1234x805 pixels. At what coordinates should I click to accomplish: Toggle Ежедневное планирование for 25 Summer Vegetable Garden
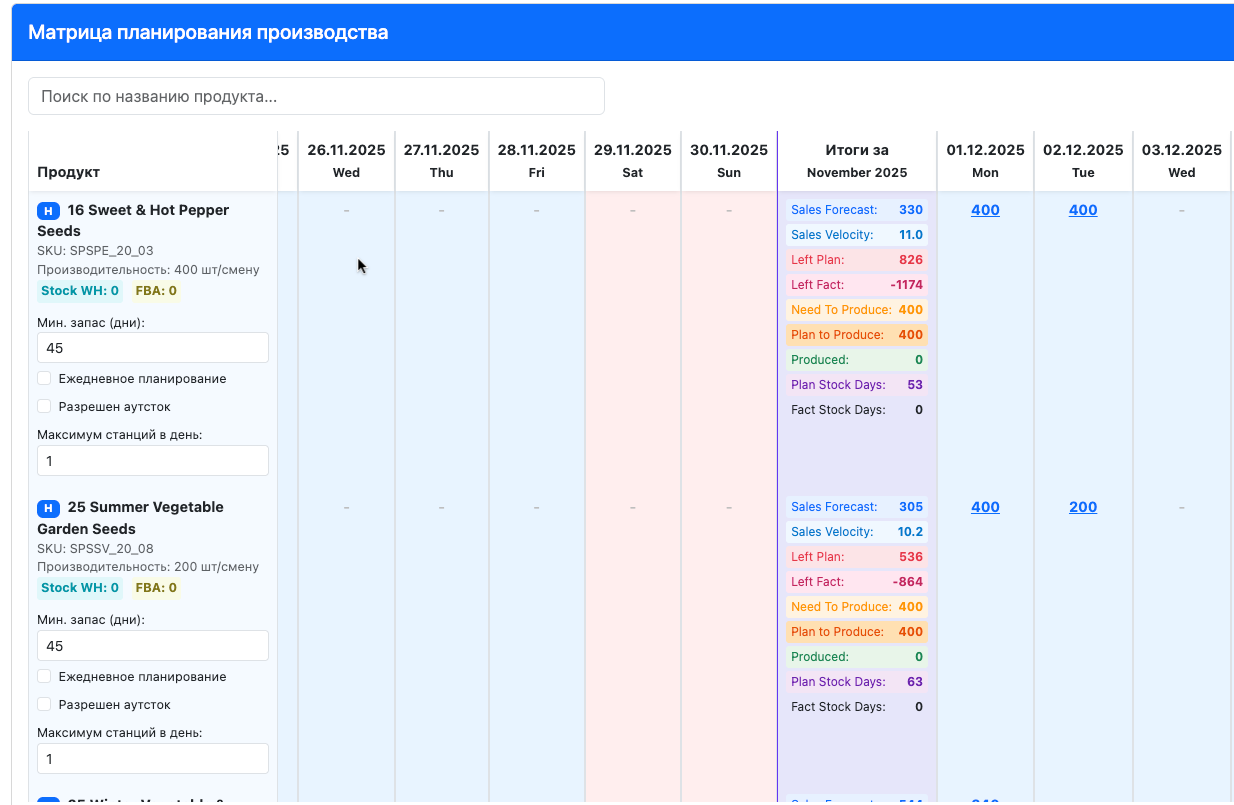pyautogui.click(x=44, y=677)
